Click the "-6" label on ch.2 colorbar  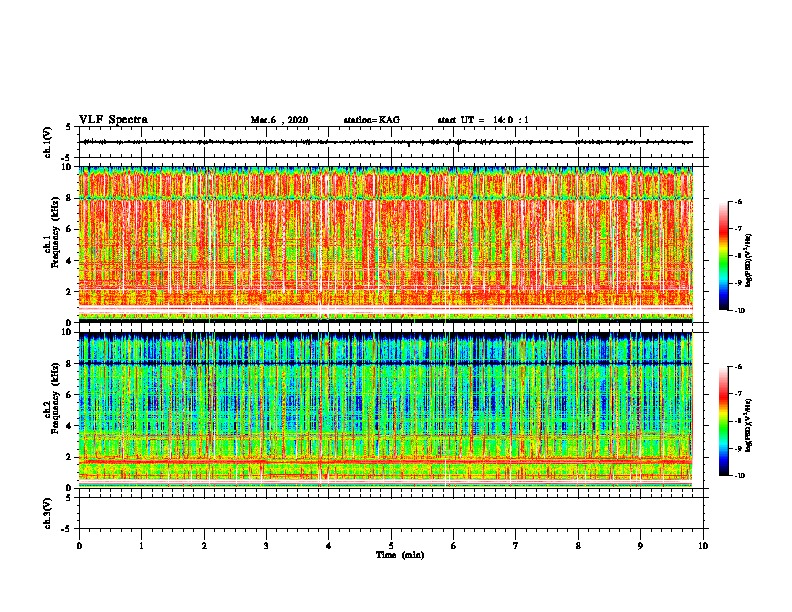pyautogui.click(x=737, y=367)
